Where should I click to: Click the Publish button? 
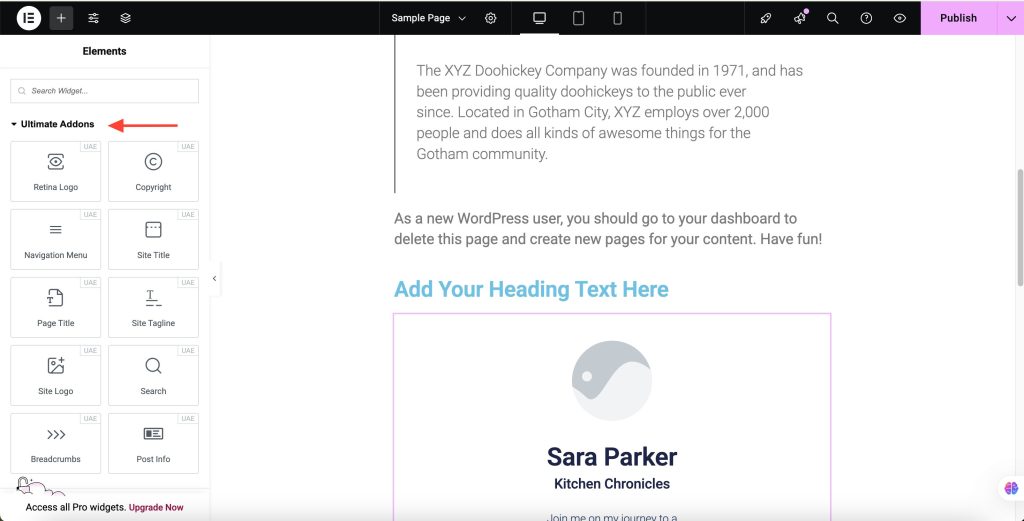tap(958, 18)
